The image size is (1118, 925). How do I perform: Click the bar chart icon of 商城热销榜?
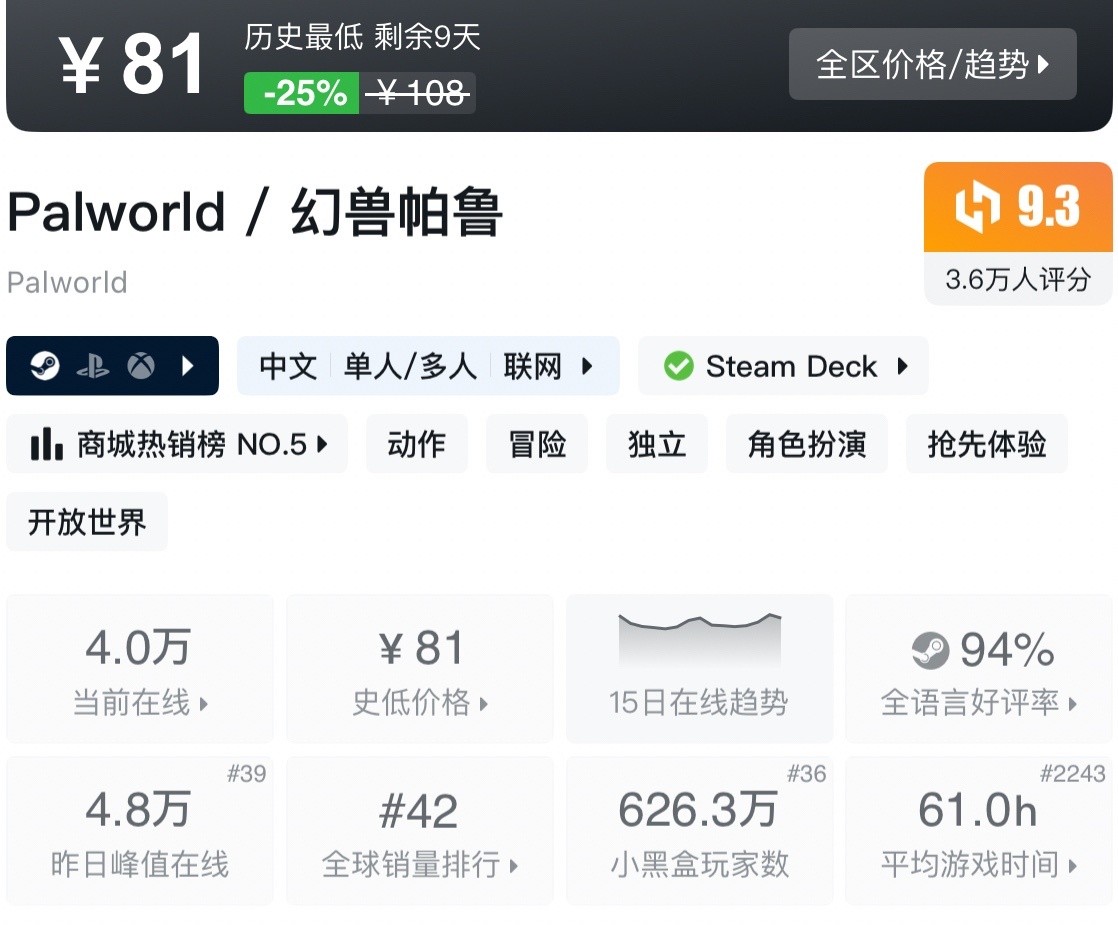pos(47,444)
